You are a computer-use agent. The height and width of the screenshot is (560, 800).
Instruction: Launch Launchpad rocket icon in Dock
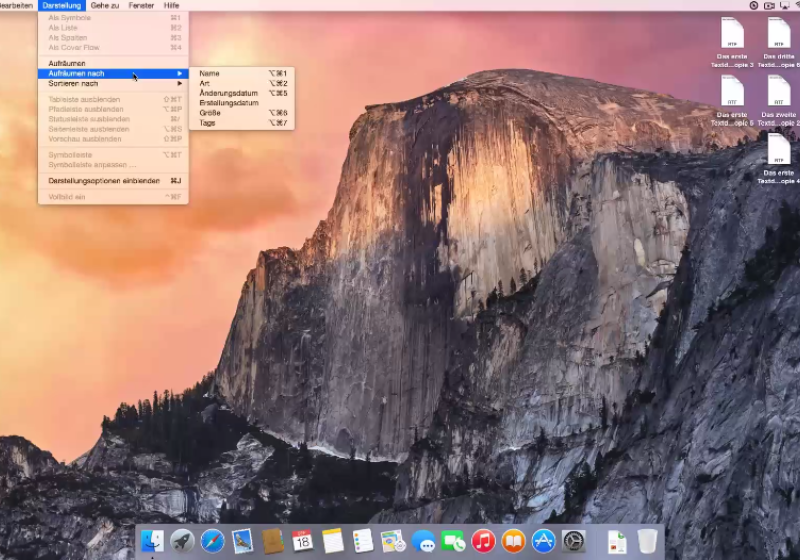182,541
